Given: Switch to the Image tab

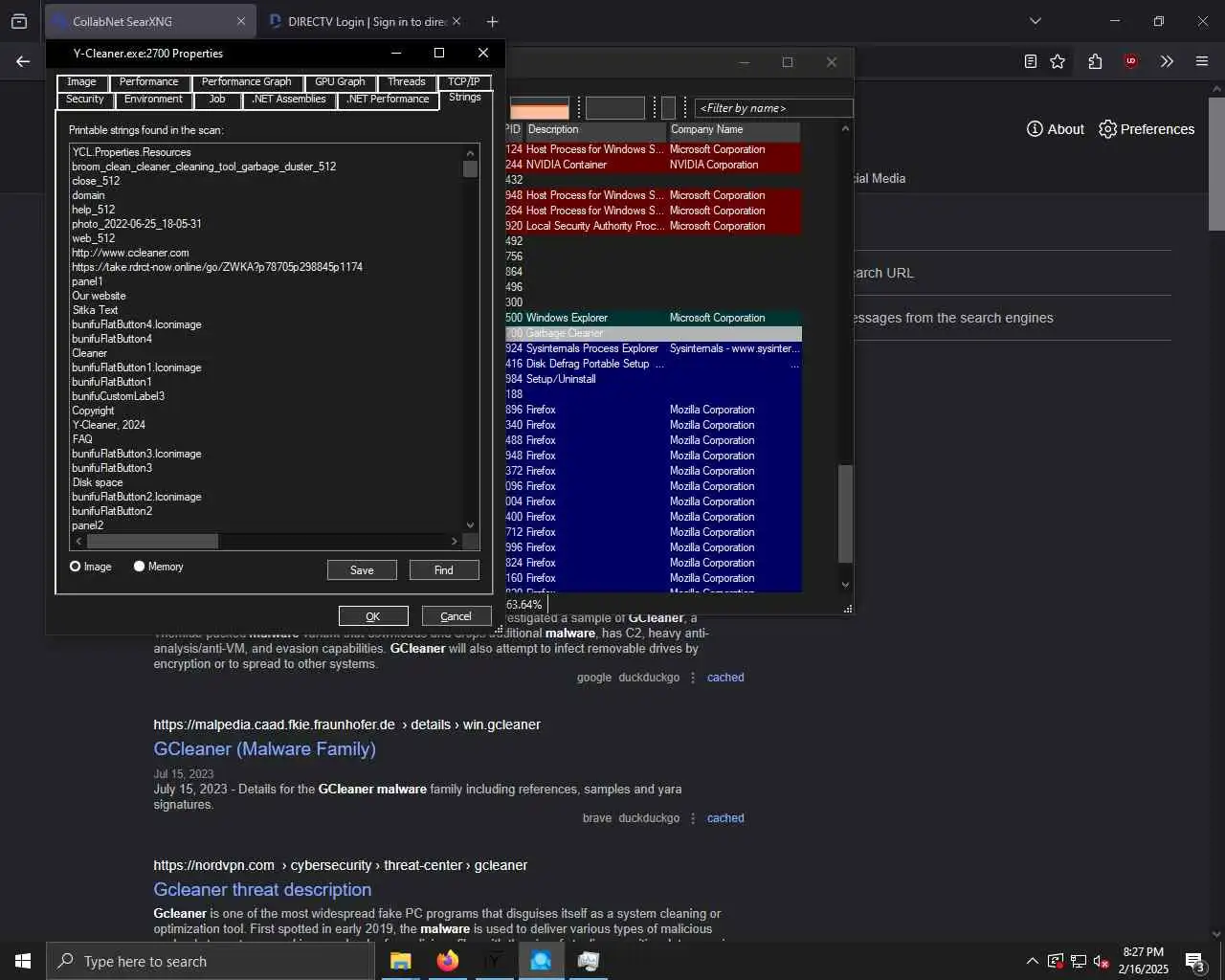Looking at the screenshot, I should (81, 82).
